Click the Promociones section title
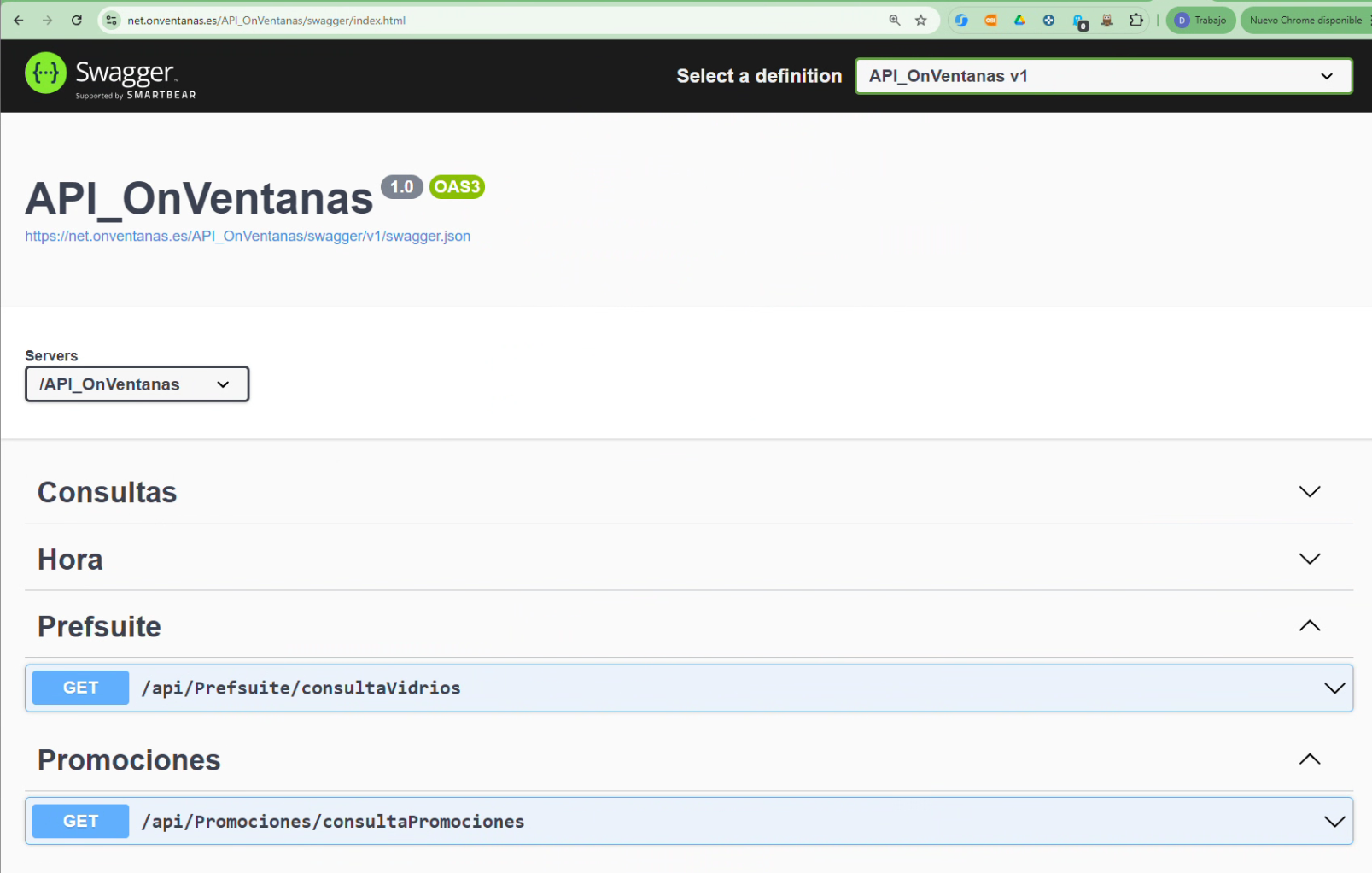 coord(129,760)
